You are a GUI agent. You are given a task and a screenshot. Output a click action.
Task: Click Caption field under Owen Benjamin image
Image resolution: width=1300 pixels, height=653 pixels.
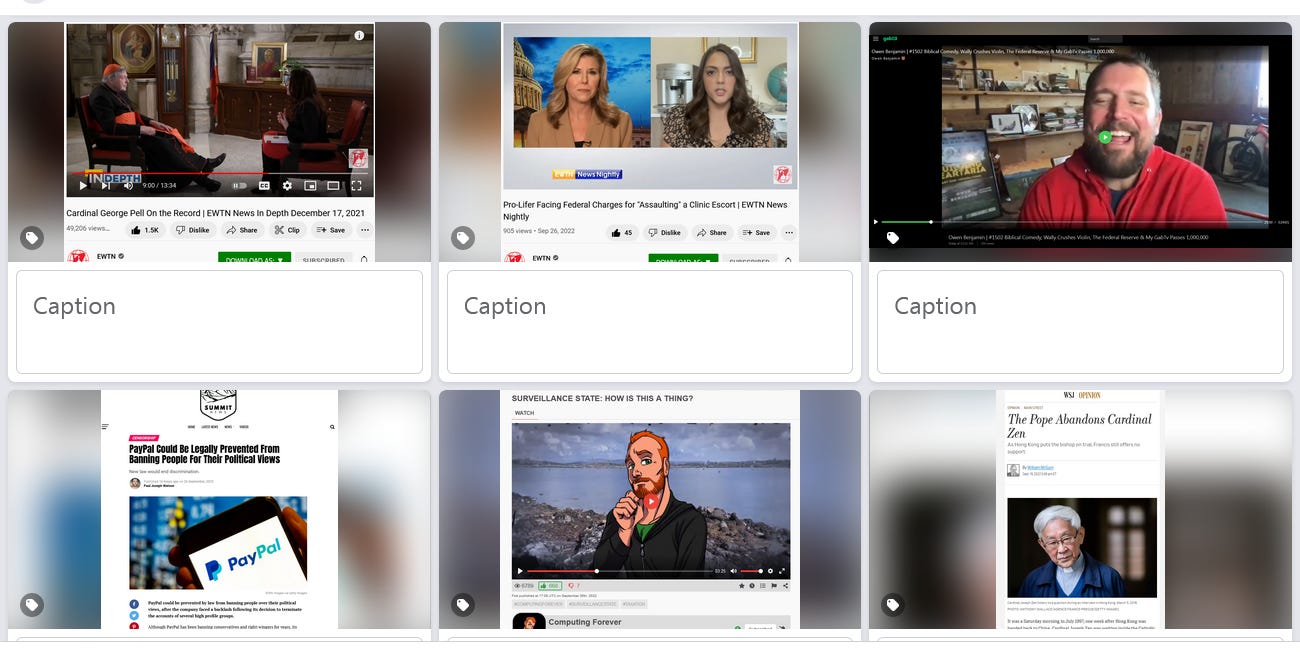[x=1080, y=322]
